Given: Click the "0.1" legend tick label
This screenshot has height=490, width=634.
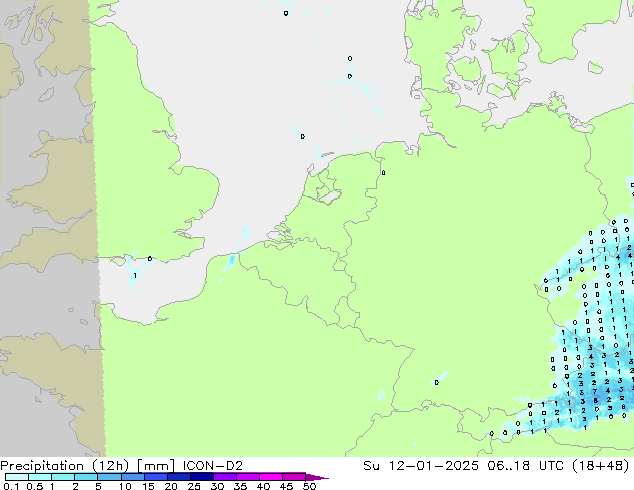Looking at the screenshot, I should (11, 486).
